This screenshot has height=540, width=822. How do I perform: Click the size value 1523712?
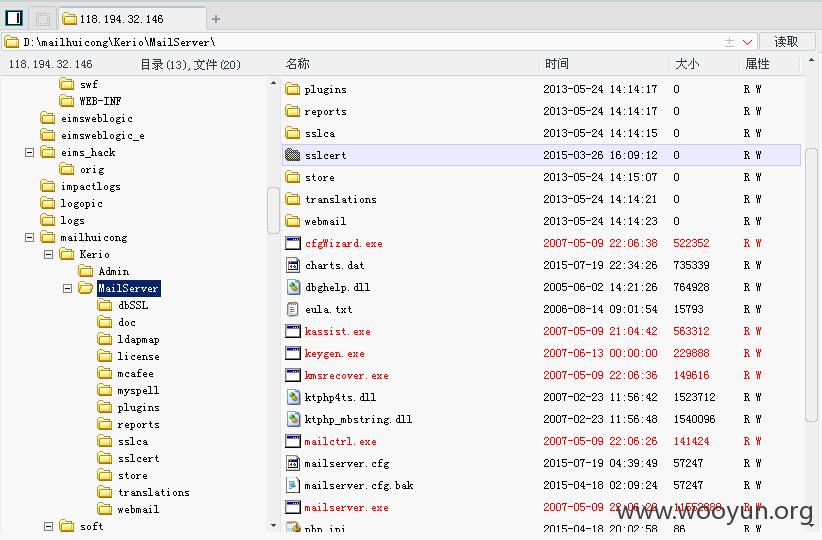694,397
